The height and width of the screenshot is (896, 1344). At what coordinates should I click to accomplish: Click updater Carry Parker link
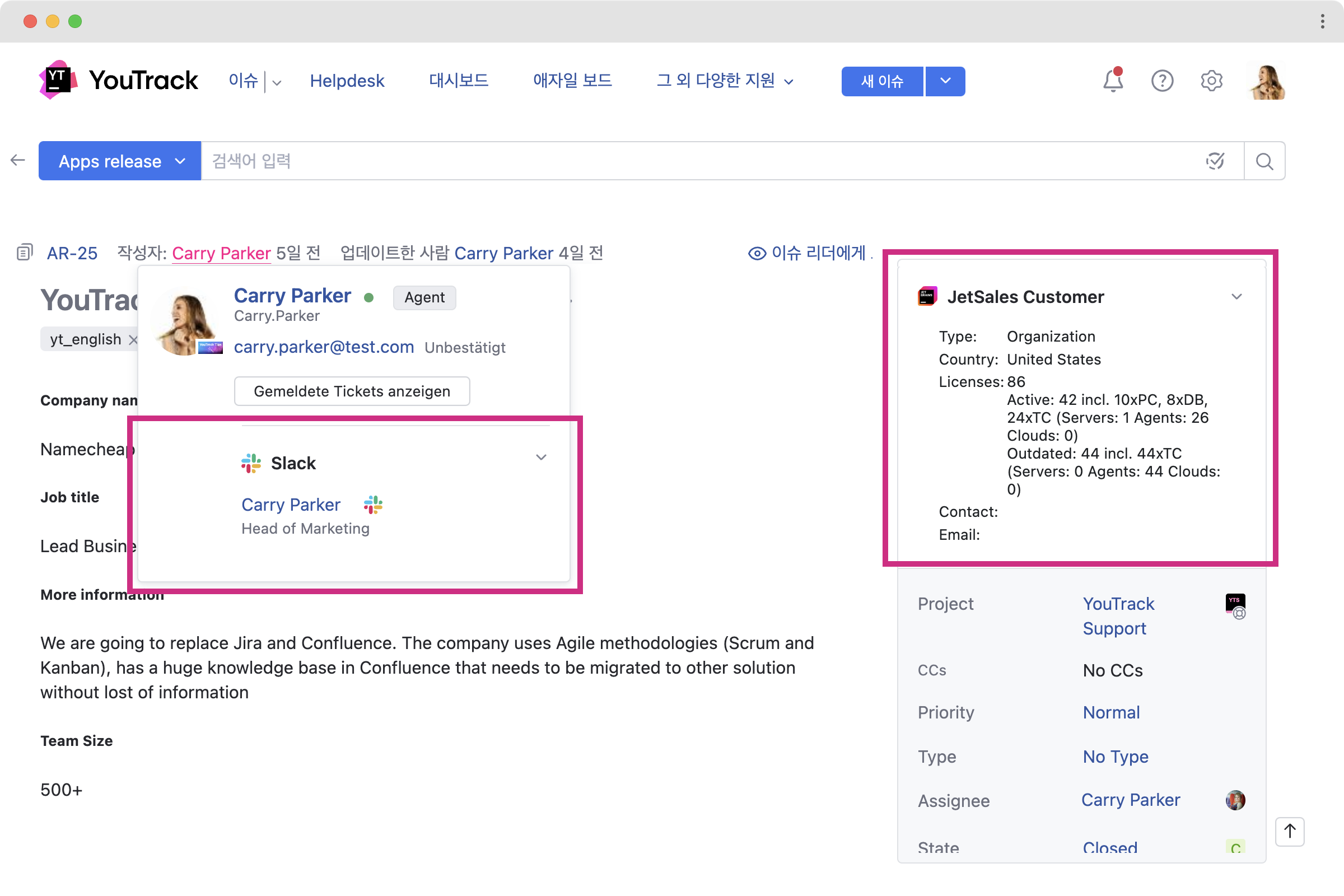point(503,253)
